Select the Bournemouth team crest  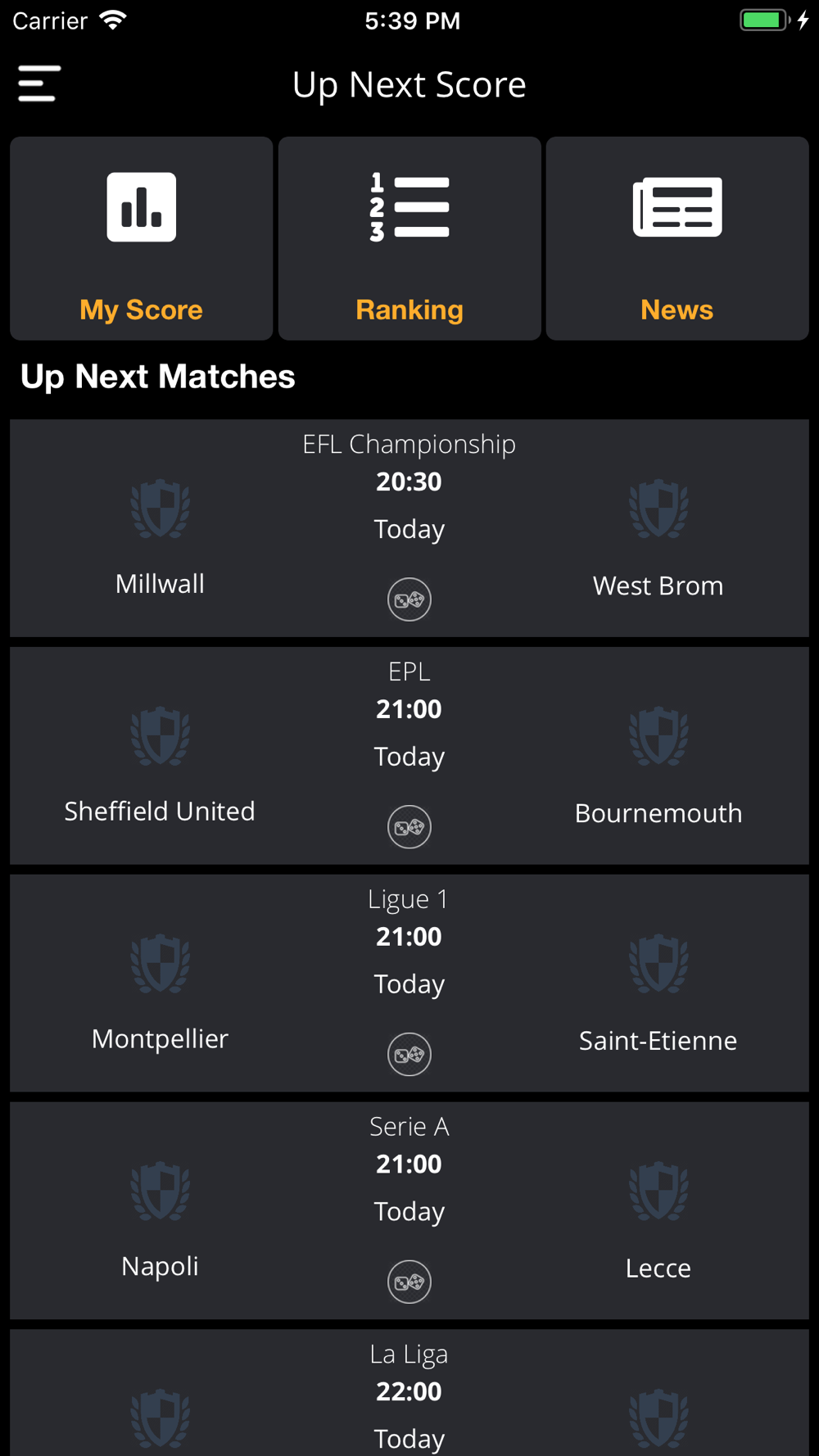tap(658, 736)
